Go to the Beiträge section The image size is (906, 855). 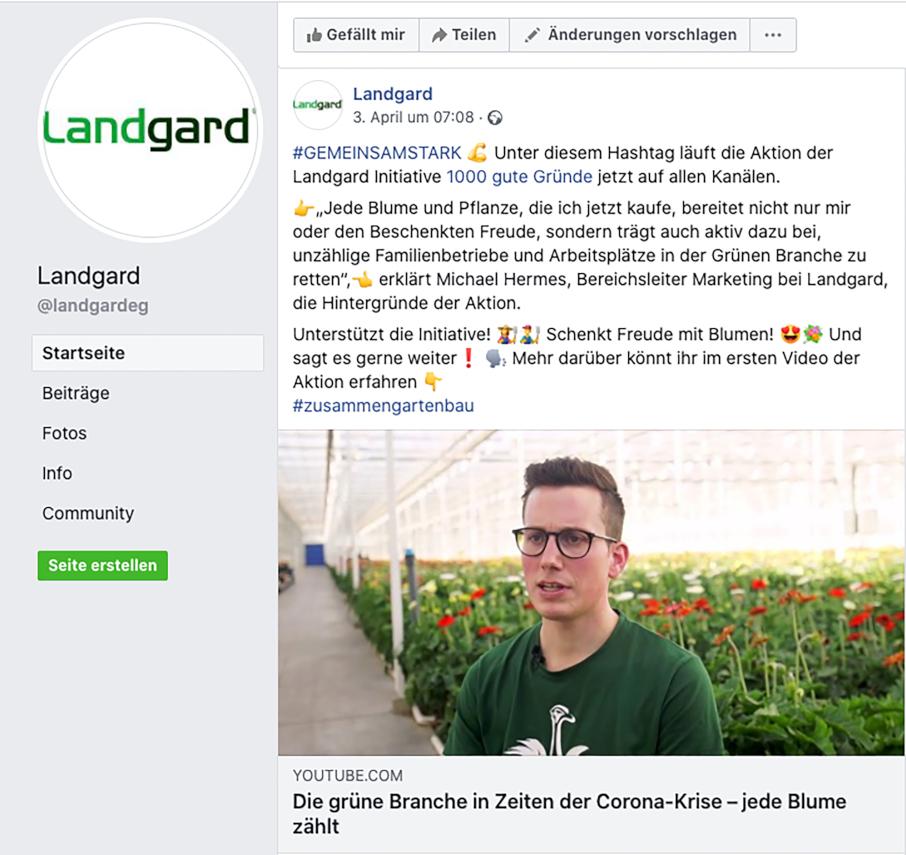76,393
